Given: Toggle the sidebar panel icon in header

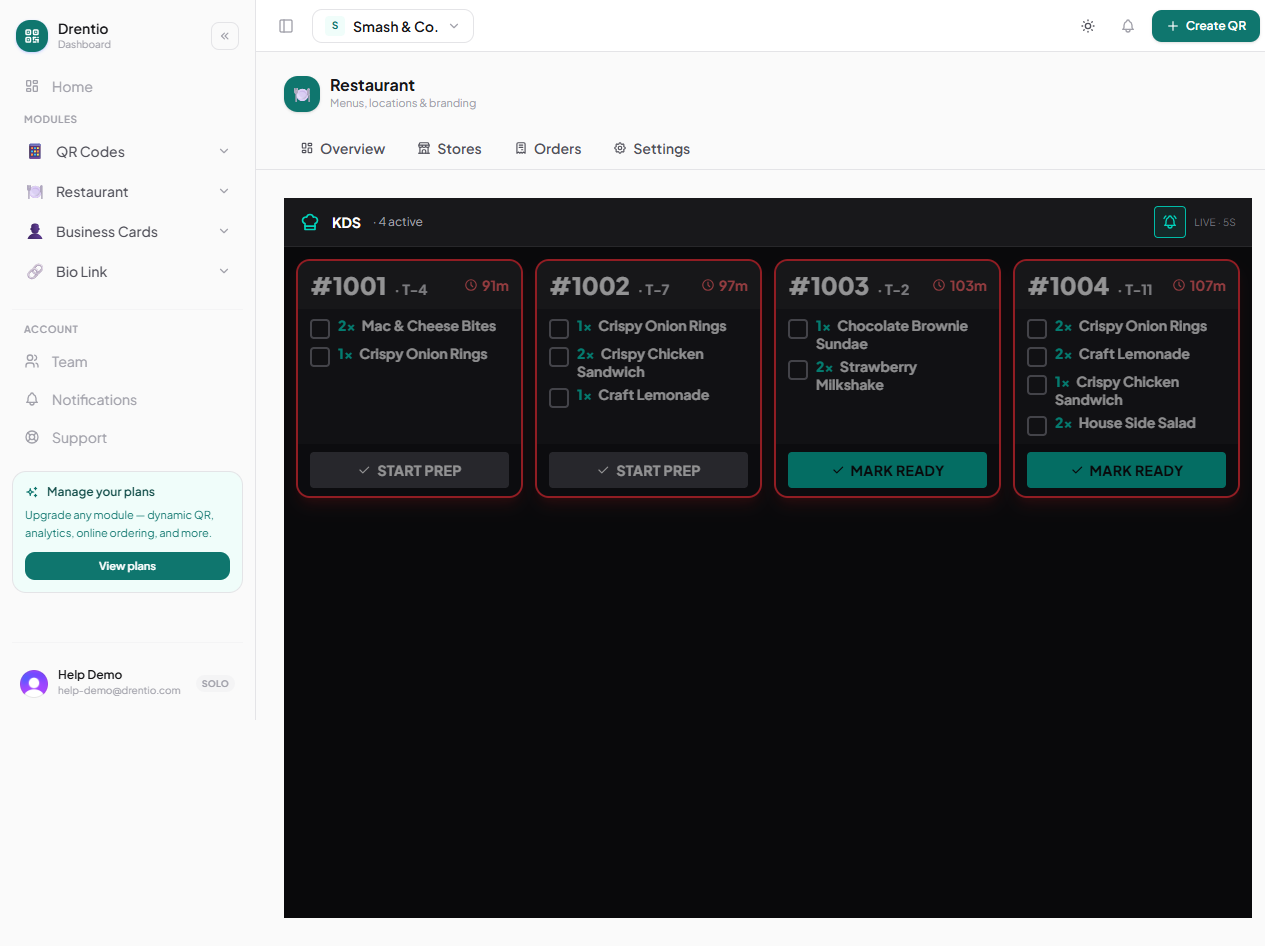Looking at the screenshot, I should (286, 26).
